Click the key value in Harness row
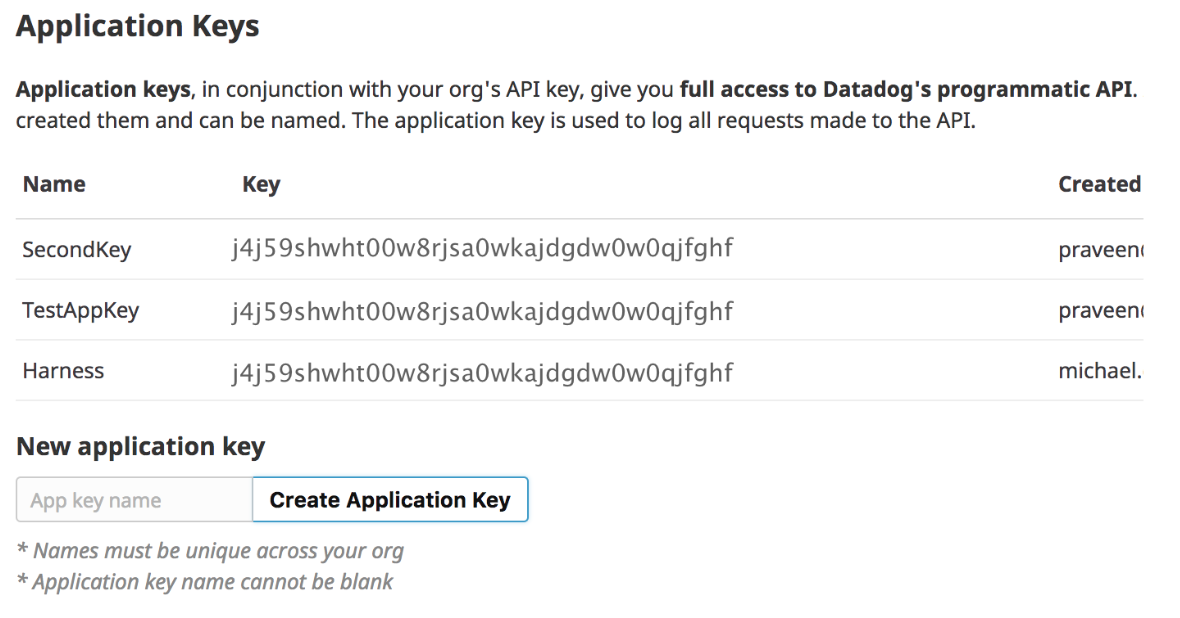Screen dimensions: 1180x618 (482, 372)
